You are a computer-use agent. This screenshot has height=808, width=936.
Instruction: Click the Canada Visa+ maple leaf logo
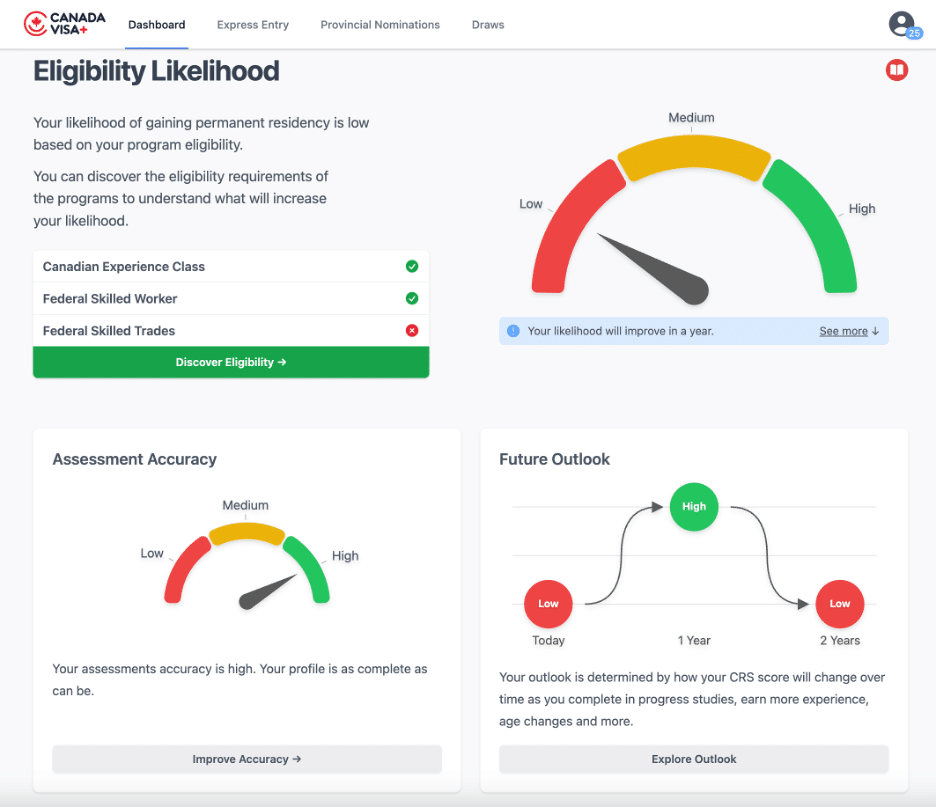(x=34, y=24)
